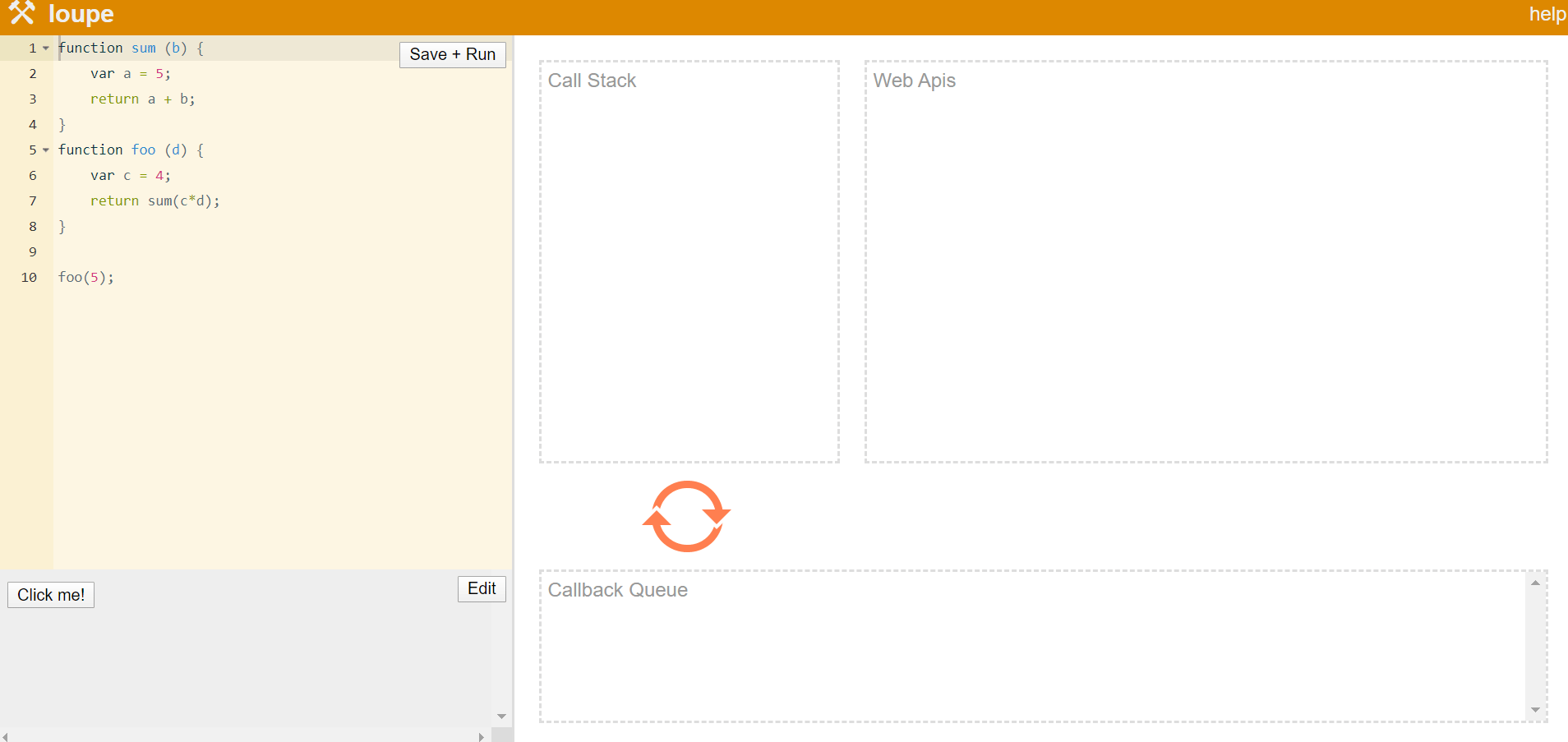The height and width of the screenshot is (742, 1568).
Task: Click the right arrow of horizontal scrollbar
Action: point(482,736)
